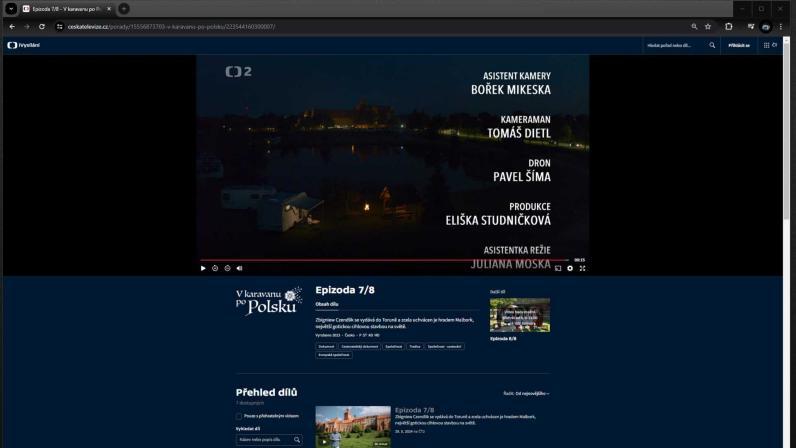Select the Obsah dílu tab
This screenshot has height=448, width=796.
point(327,304)
